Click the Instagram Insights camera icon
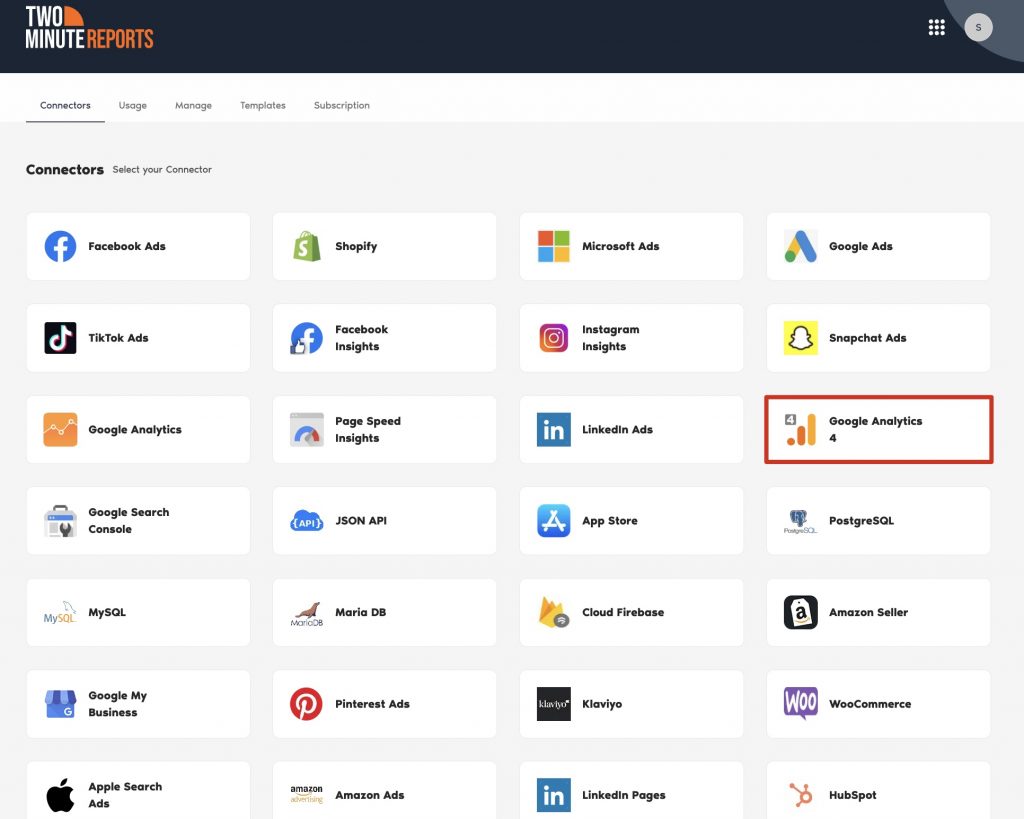Image resolution: width=1024 pixels, height=819 pixels. tap(554, 338)
